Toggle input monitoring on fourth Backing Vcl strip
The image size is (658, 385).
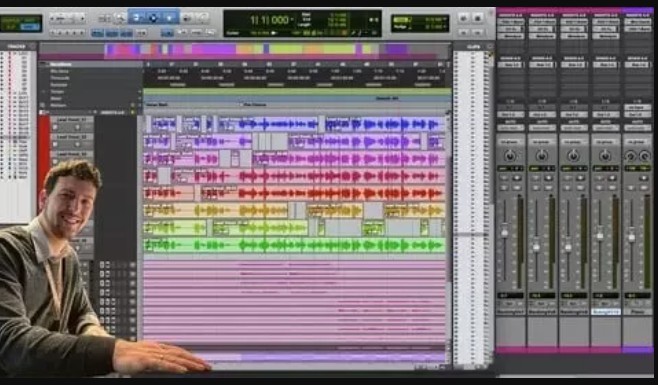pyautogui.click(x=599, y=178)
